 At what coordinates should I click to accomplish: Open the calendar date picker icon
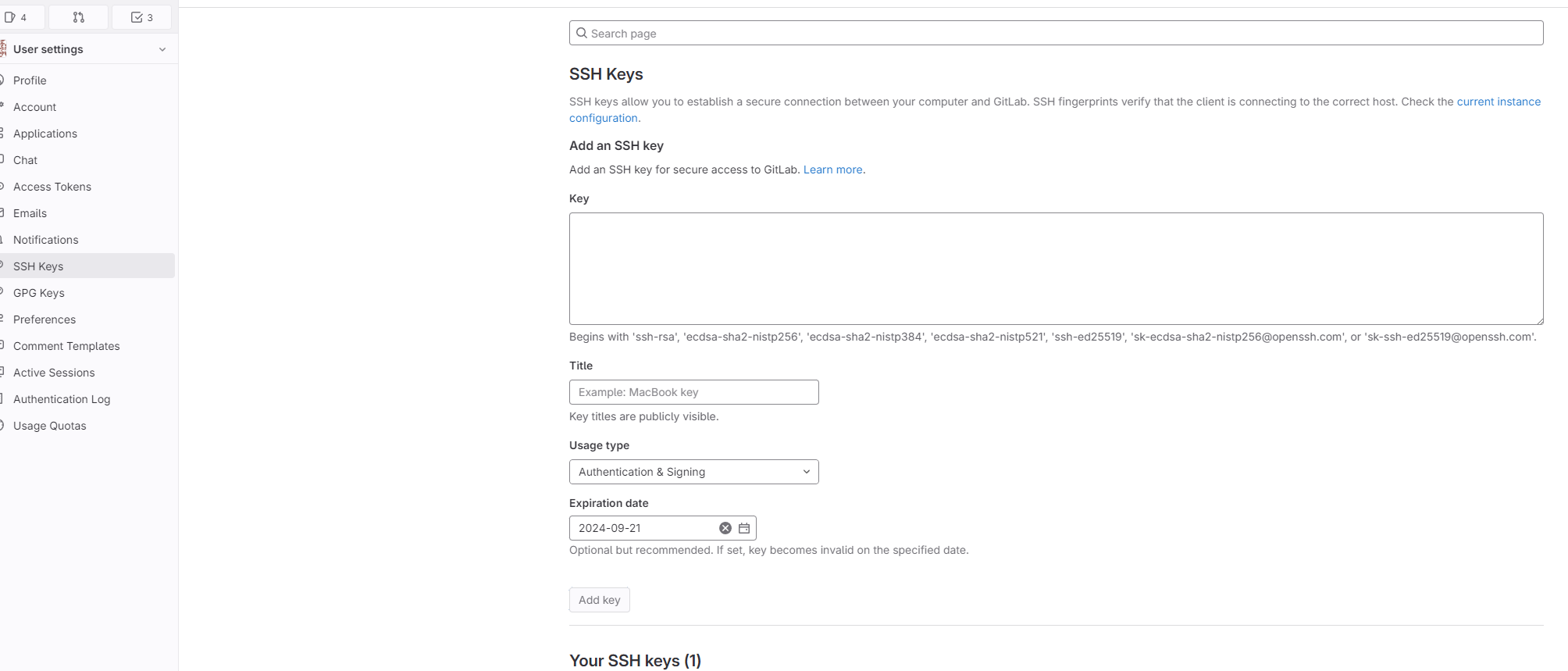(744, 528)
